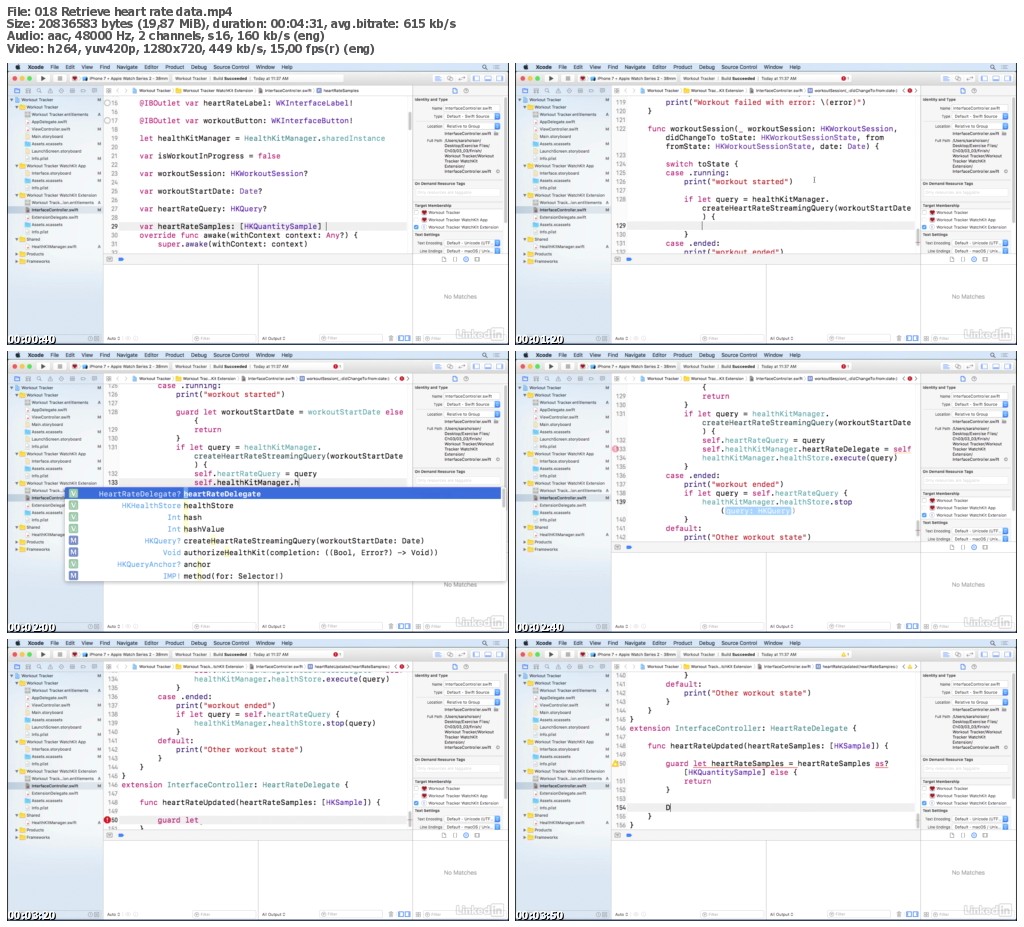Open the Help menu in the 00:03:50 frame

(795, 643)
